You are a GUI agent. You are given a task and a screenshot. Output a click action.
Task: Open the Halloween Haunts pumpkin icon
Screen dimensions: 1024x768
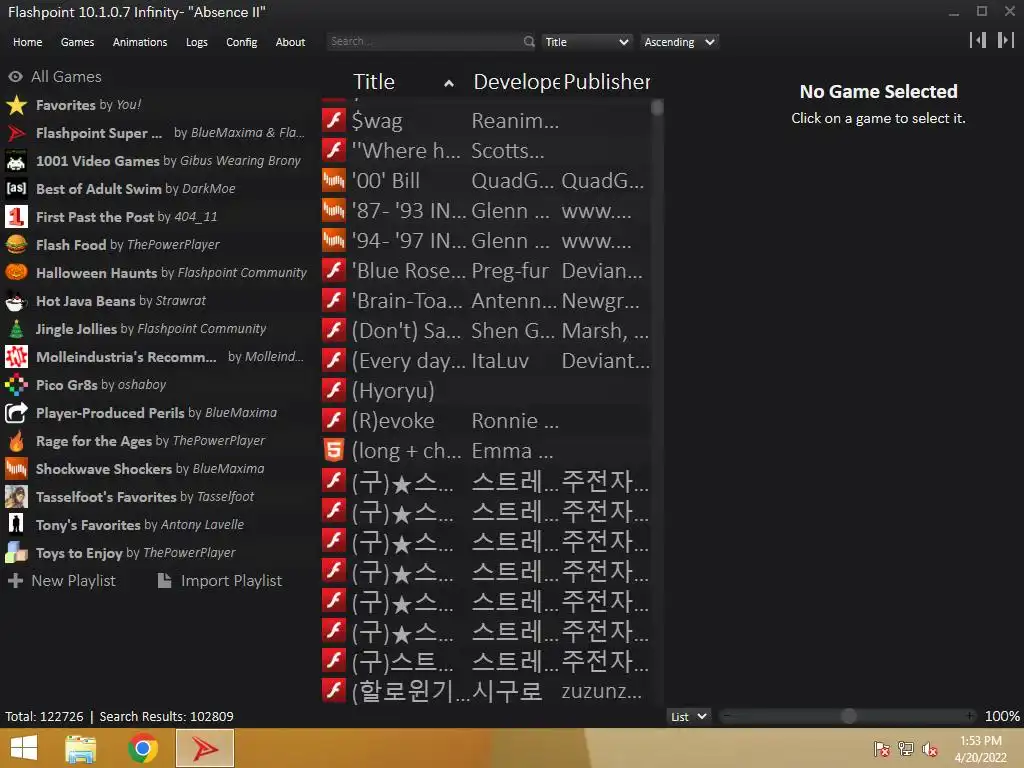tap(16, 272)
